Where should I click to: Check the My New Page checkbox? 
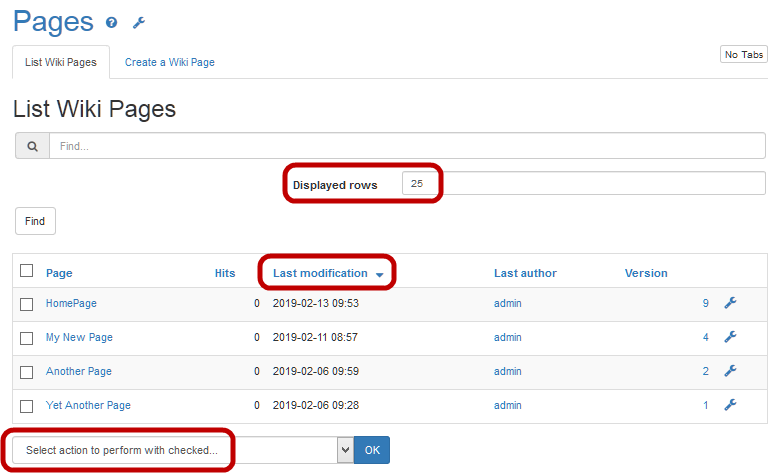[x=27, y=338]
